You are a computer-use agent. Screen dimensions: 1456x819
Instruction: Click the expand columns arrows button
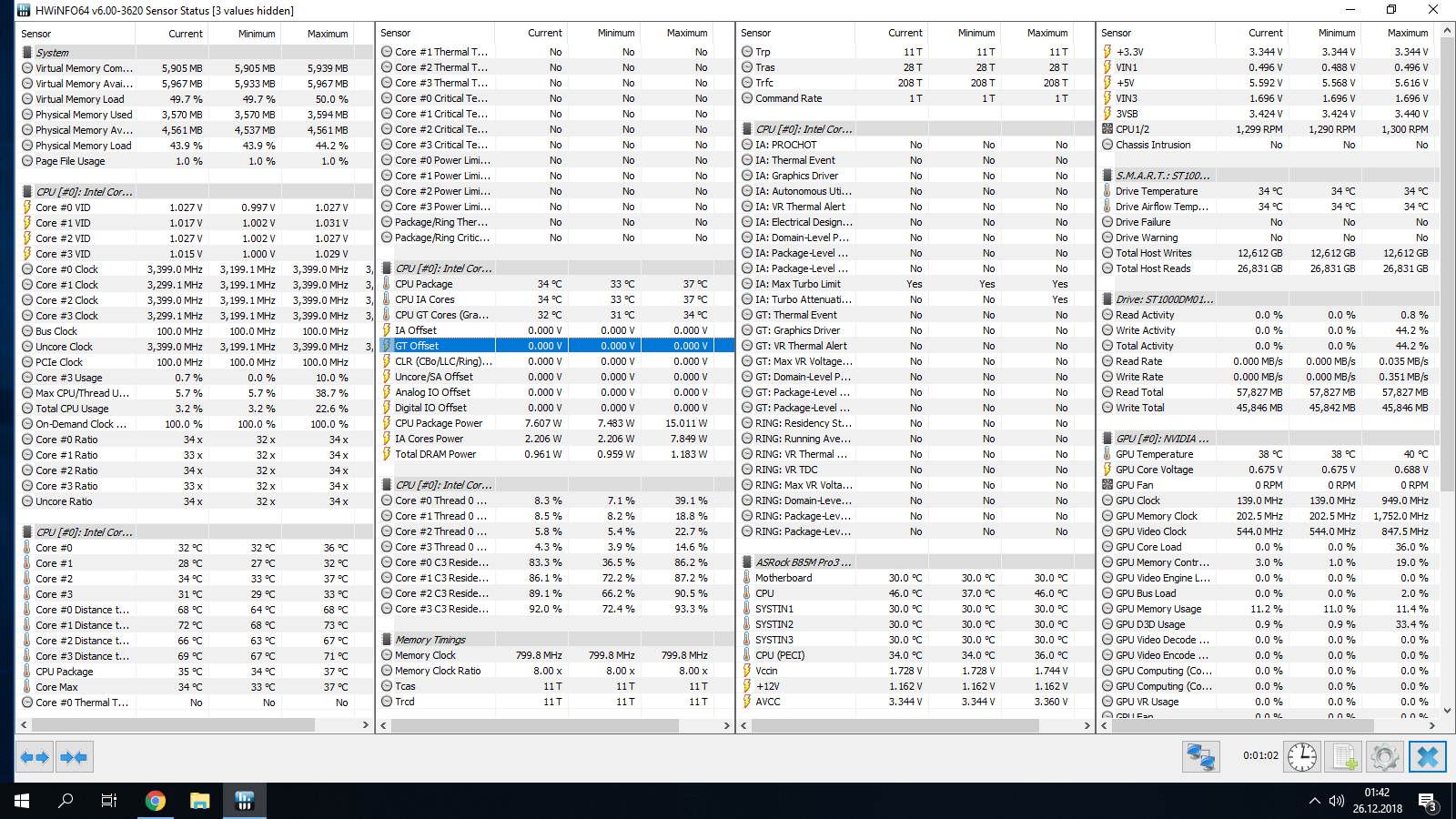pyautogui.click(x=35, y=757)
